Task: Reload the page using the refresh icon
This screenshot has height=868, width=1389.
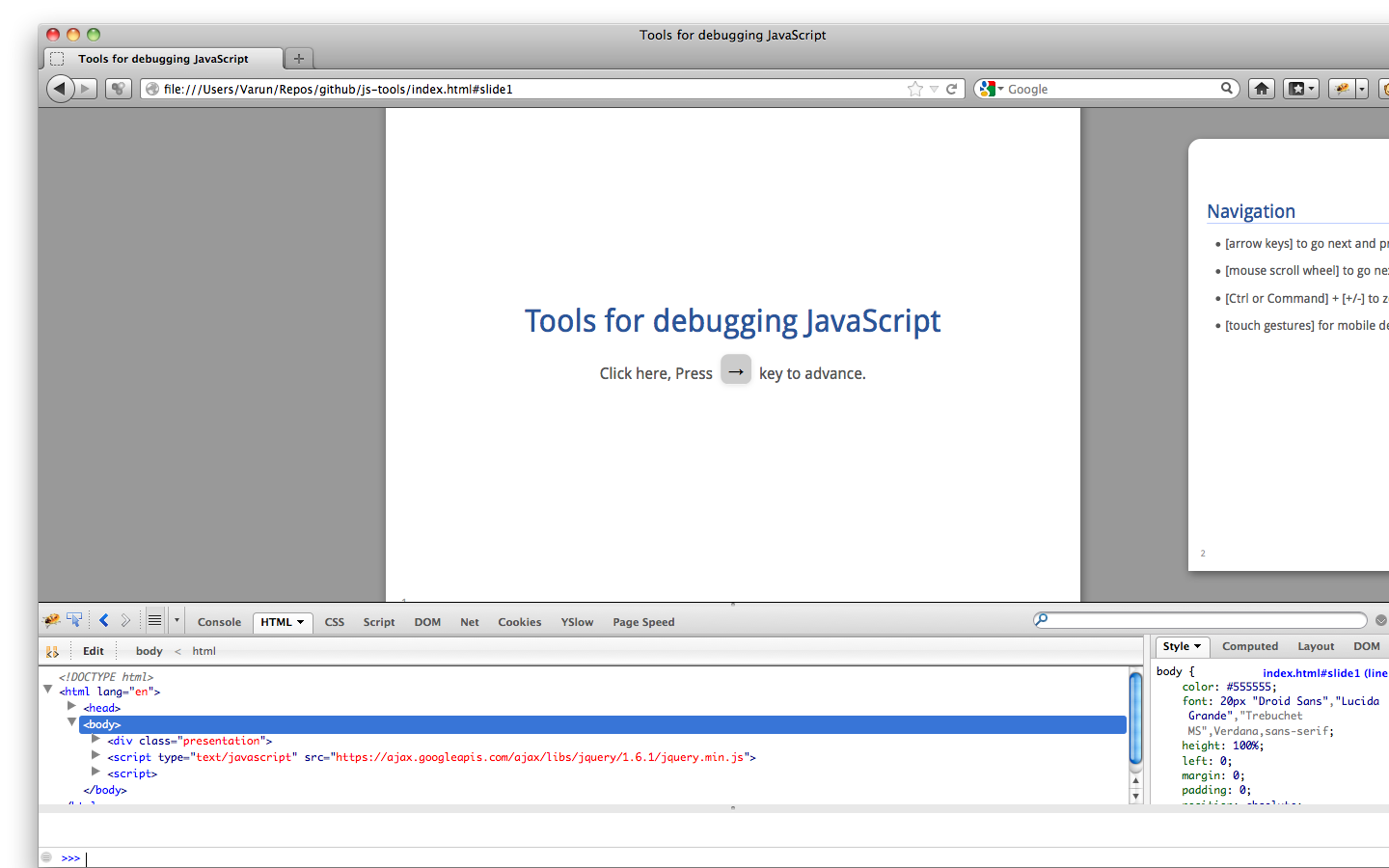Action: coord(951,89)
